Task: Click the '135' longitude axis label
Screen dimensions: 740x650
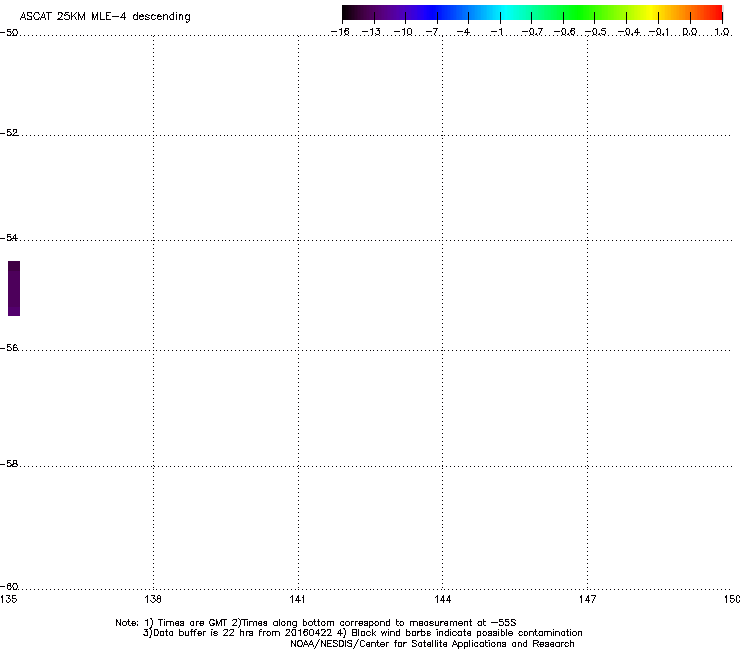Action: (8, 599)
